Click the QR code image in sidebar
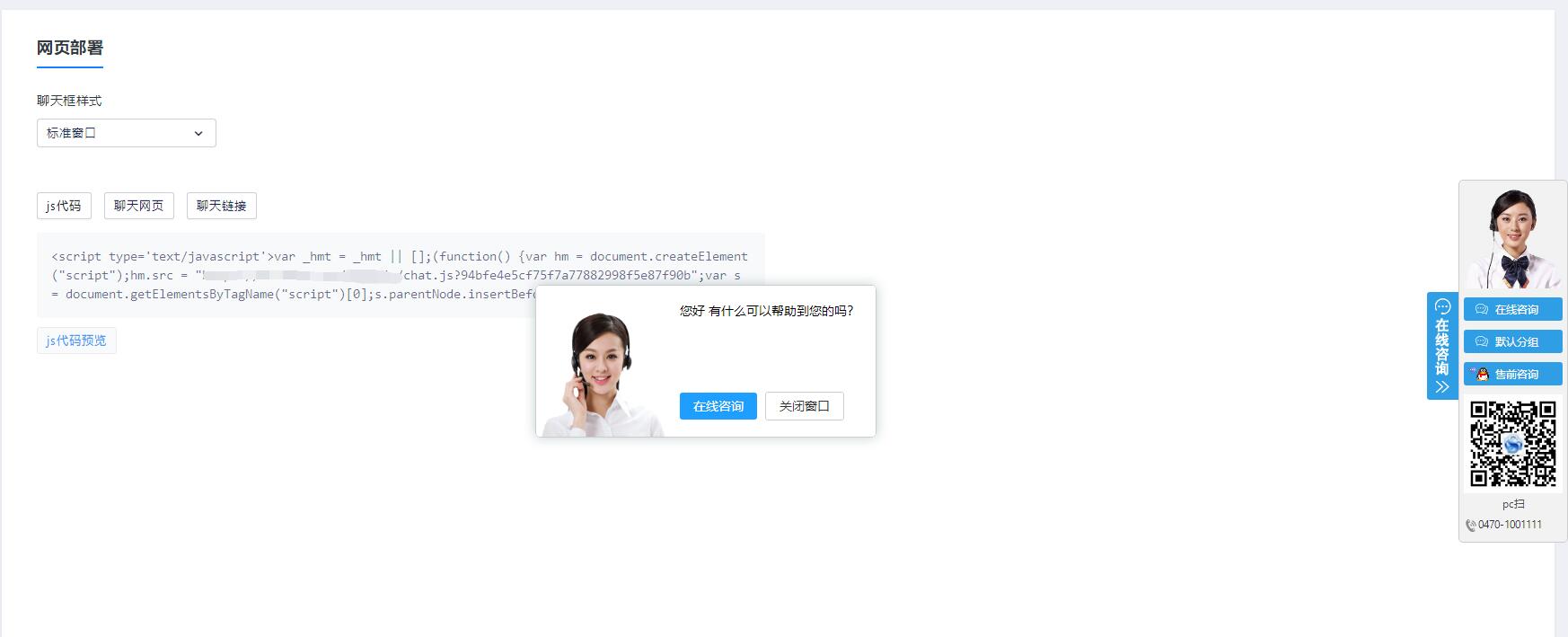 click(x=1512, y=444)
